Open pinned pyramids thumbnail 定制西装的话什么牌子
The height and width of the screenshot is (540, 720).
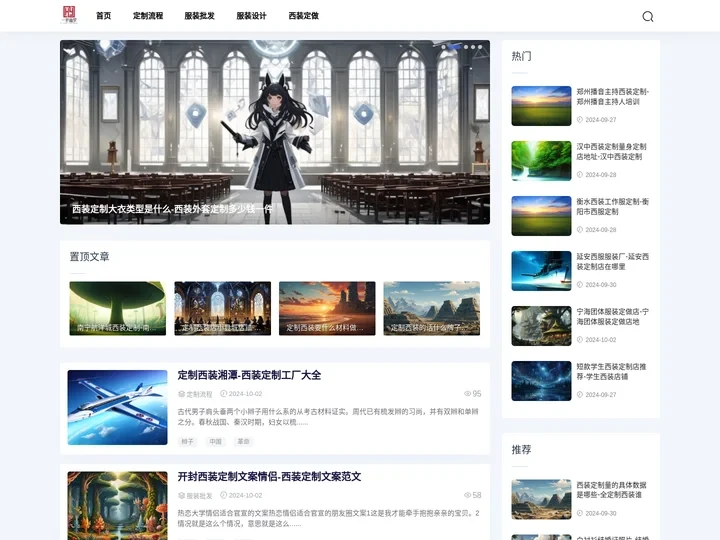(432, 308)
